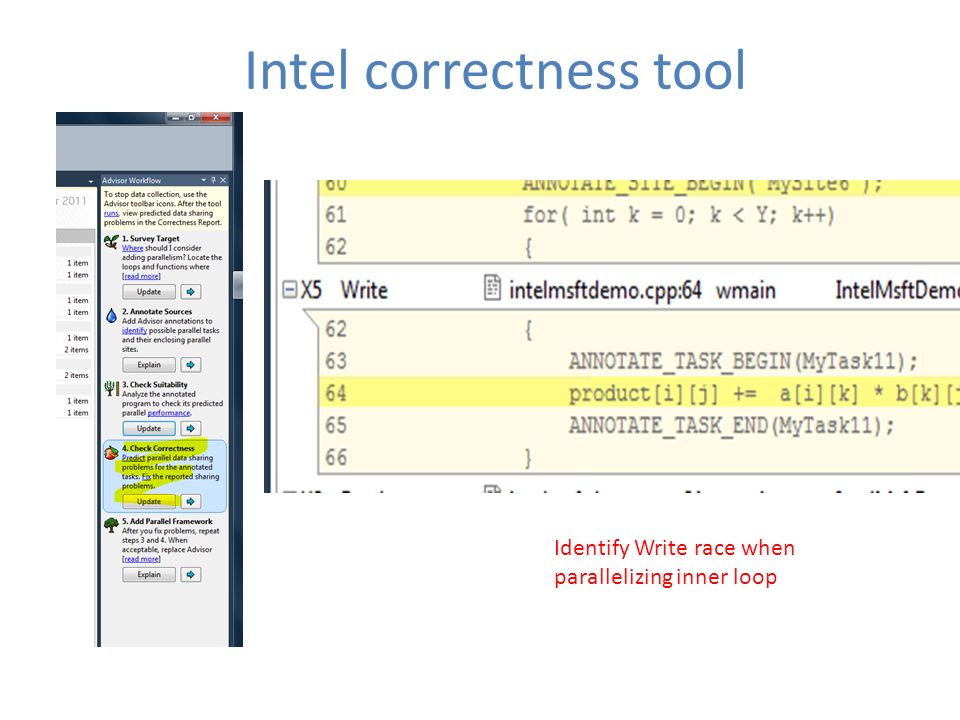The image size is (960, 720).
Task: Click the Check Correctness apple icon
Action: pos(111,453)
